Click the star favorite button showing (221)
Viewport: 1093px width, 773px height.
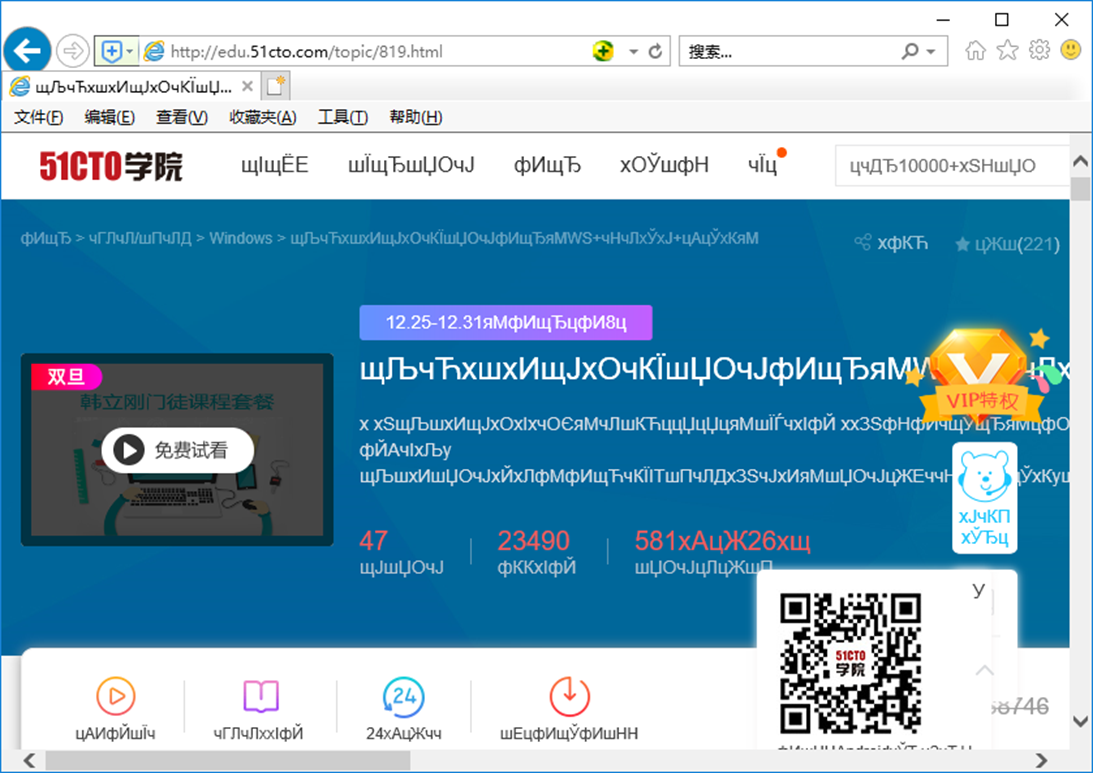(1008, 244)
